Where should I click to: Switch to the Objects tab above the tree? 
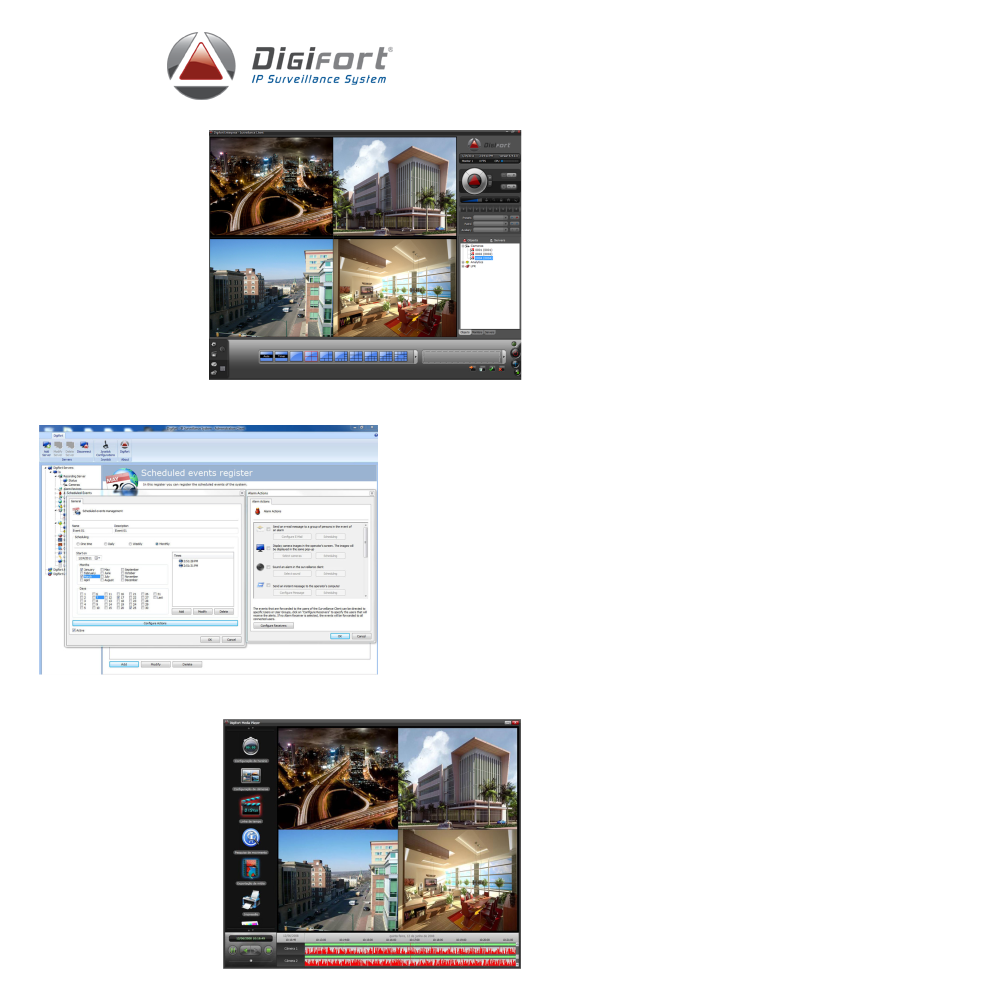(471, 240)
